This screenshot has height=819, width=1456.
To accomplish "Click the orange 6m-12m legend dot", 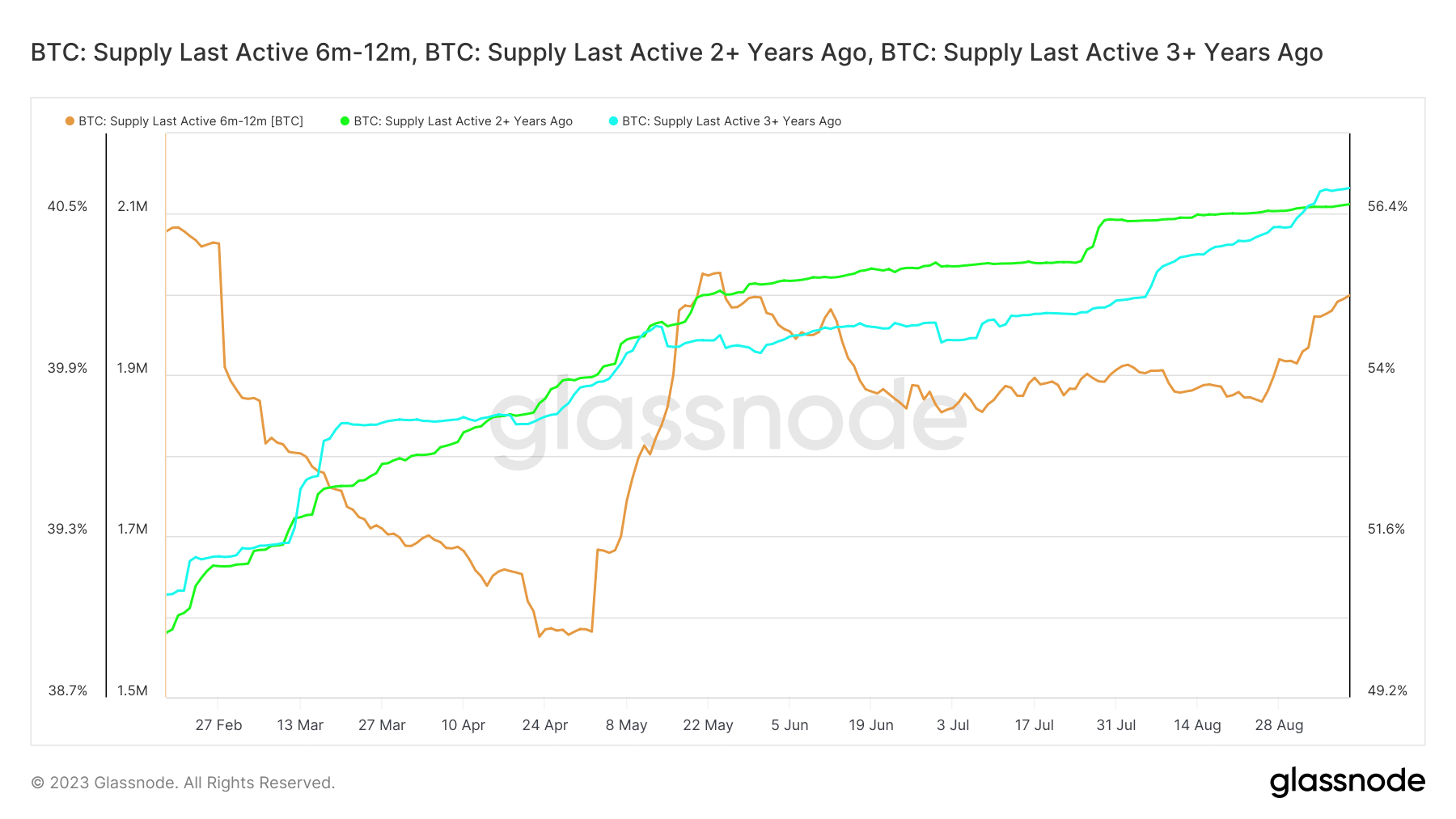I will click(x=70, y=121).
